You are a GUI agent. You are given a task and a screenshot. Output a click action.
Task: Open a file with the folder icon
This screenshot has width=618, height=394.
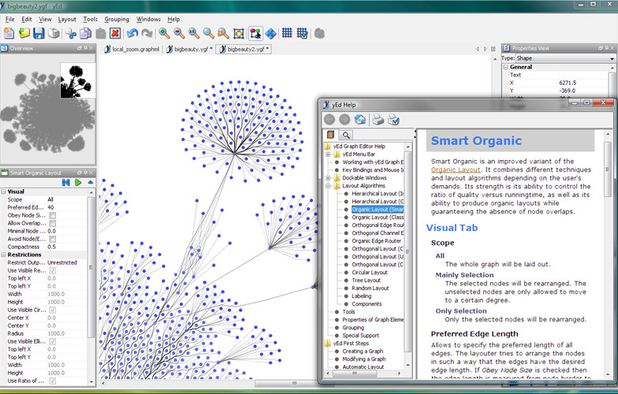pyautogui.click(x=24, y=33)
